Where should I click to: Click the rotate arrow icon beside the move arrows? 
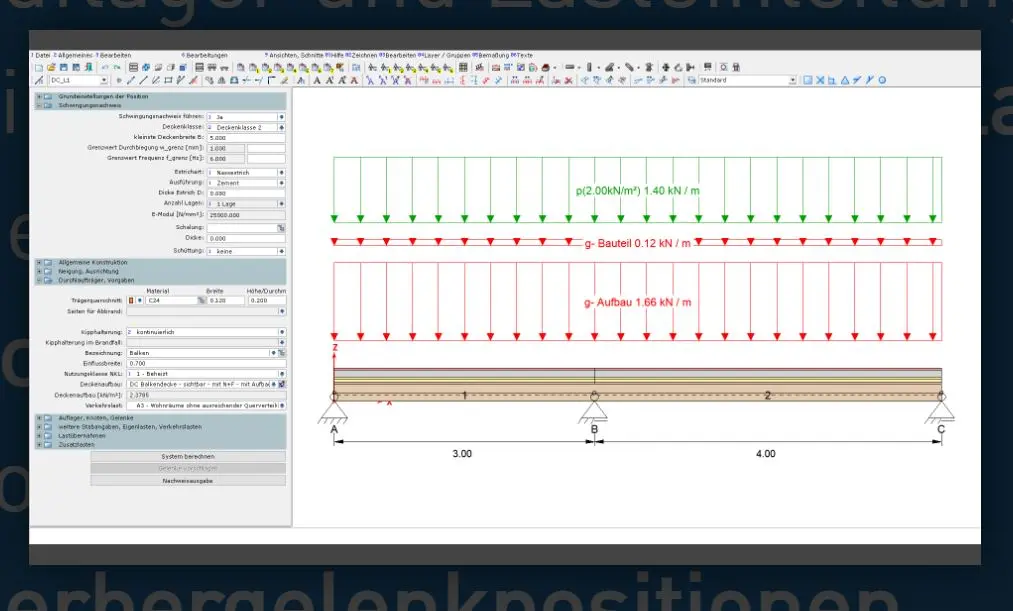[678, 67]
